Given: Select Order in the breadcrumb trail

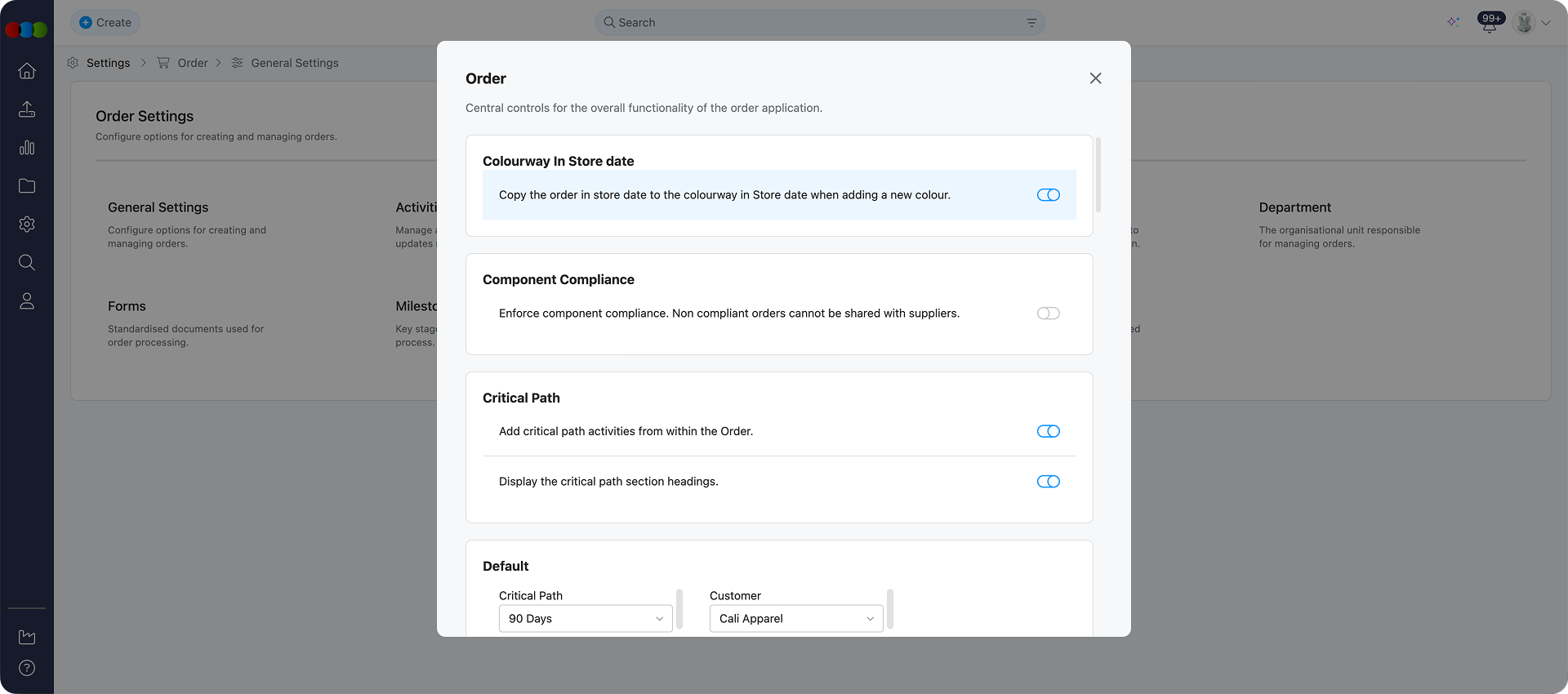Looking at the screenshot, I should pyautogui.click(x=192, y=63).
